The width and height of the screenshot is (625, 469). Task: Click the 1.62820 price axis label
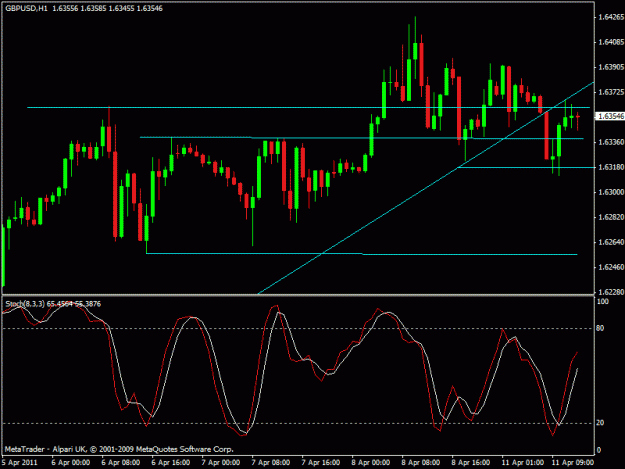pyautogui.click(x=611, y=217)
